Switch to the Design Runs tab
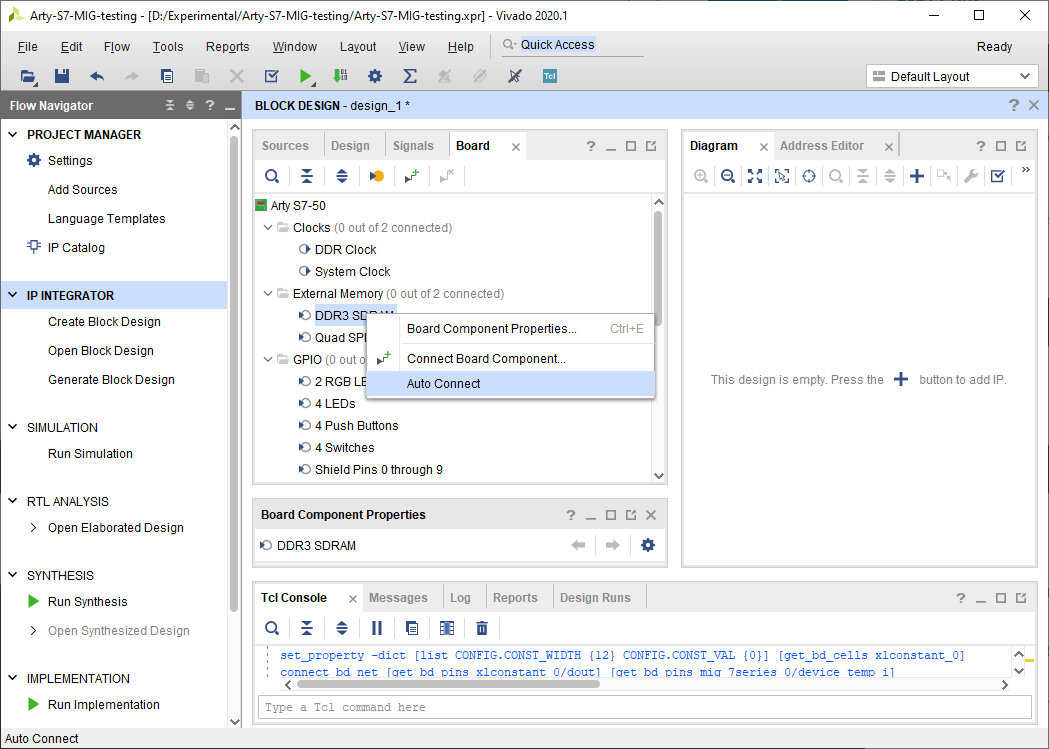 [595, 598]
